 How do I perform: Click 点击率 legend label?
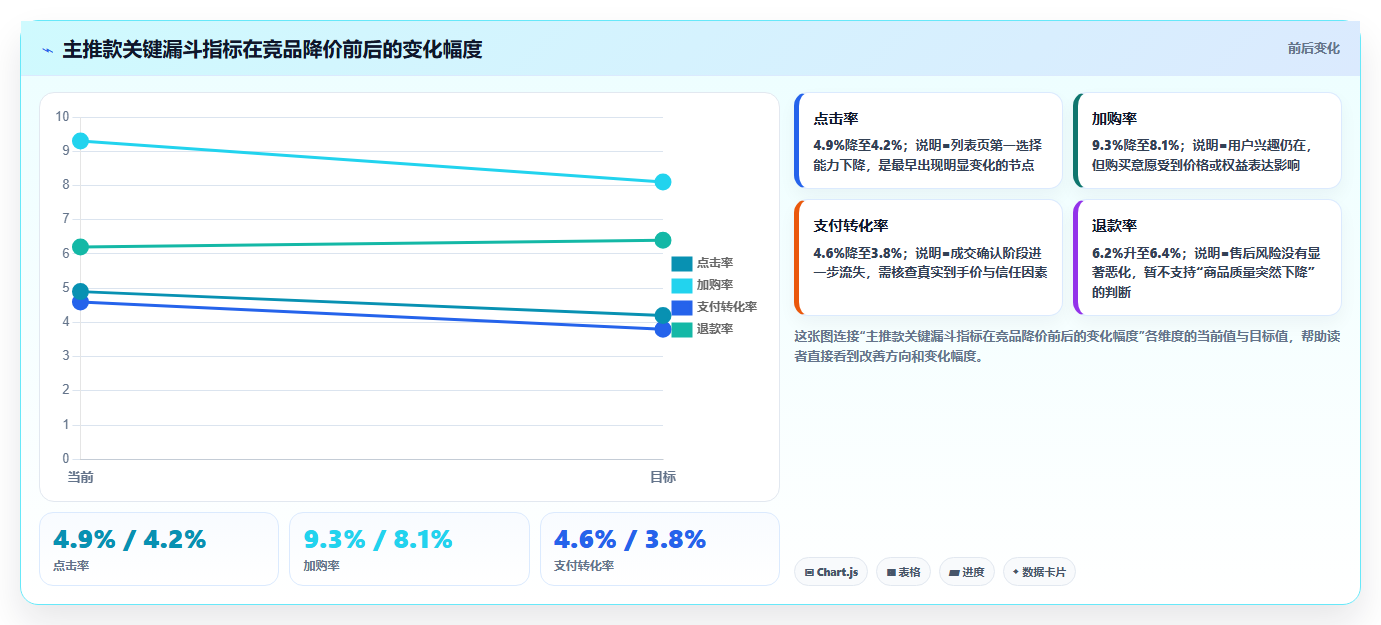pyautogui.click(x=715, y=263)
